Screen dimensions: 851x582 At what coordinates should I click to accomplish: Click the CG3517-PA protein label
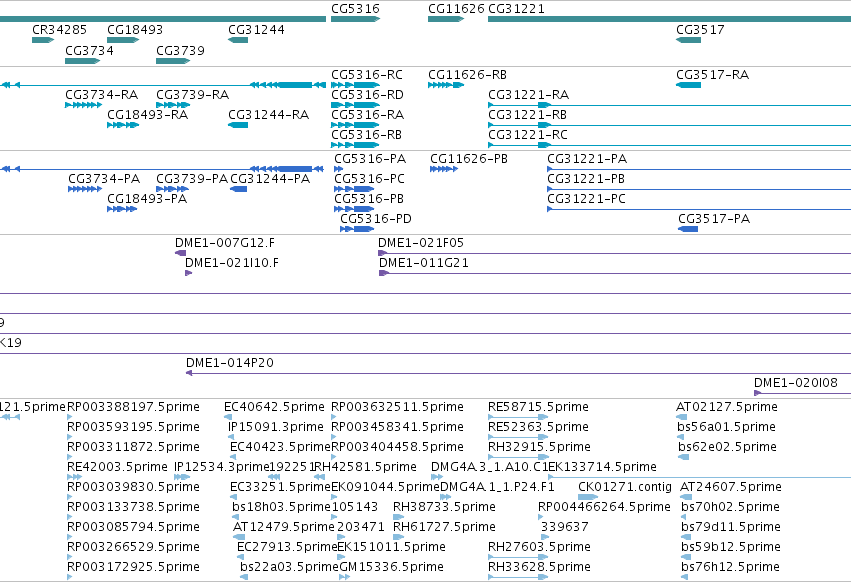point(714,219)
